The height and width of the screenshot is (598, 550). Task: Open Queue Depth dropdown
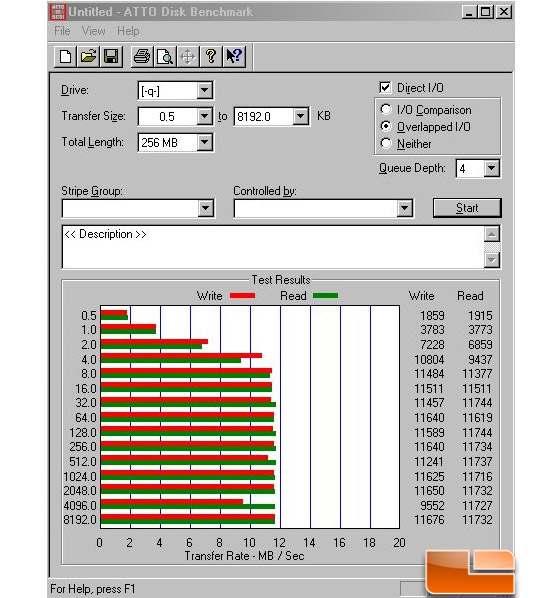[x=492, y=168]
